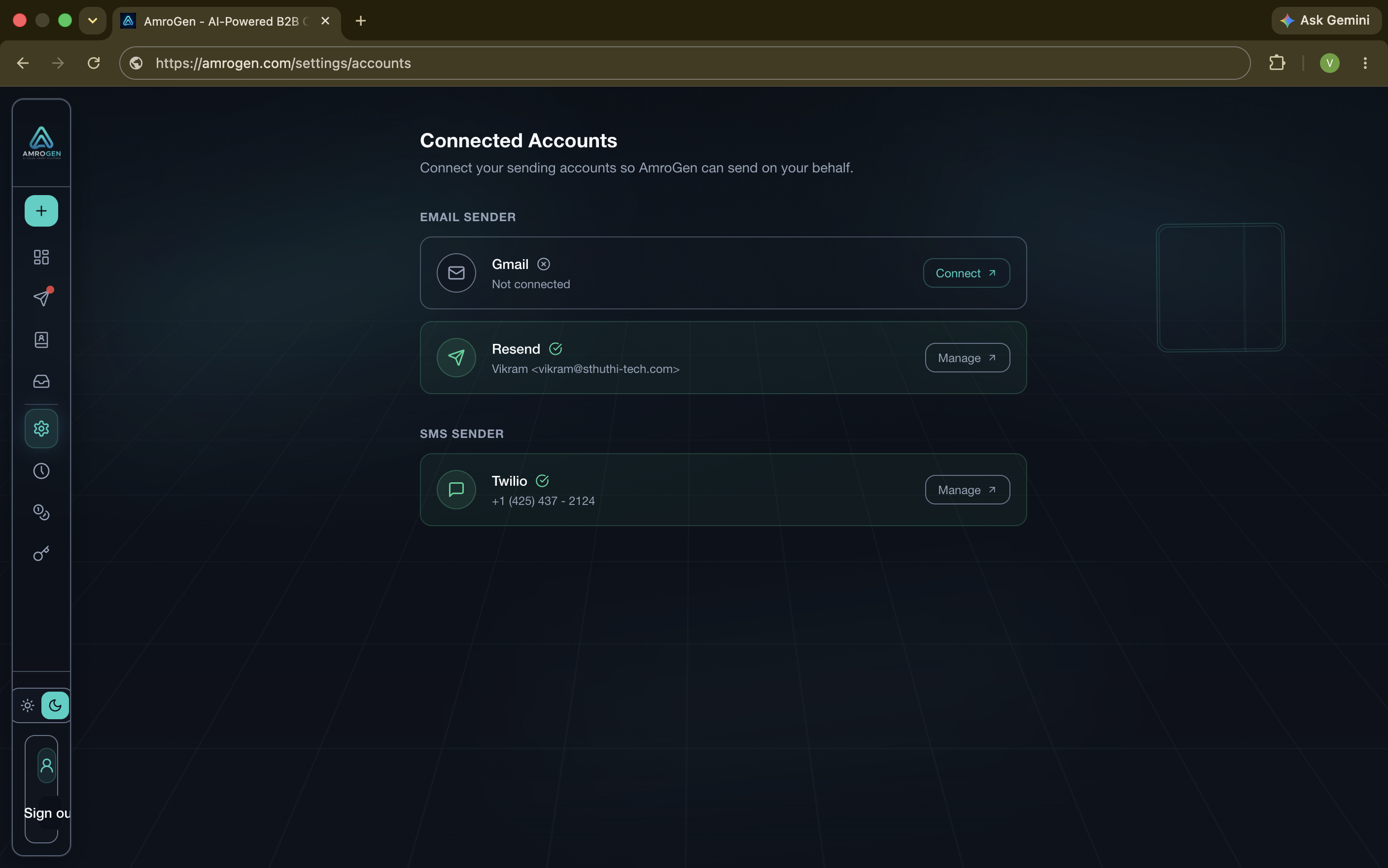Open the clock history icon

pos(41,471)
